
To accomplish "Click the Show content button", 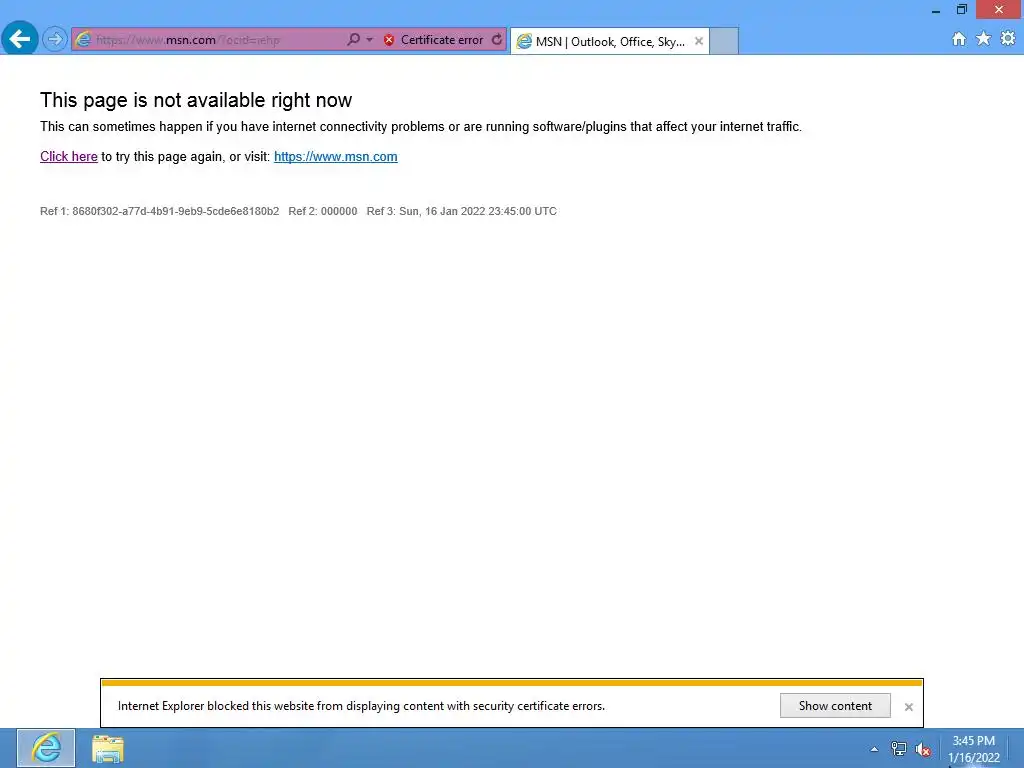I will pyautogui.click(x=835, y=706).
